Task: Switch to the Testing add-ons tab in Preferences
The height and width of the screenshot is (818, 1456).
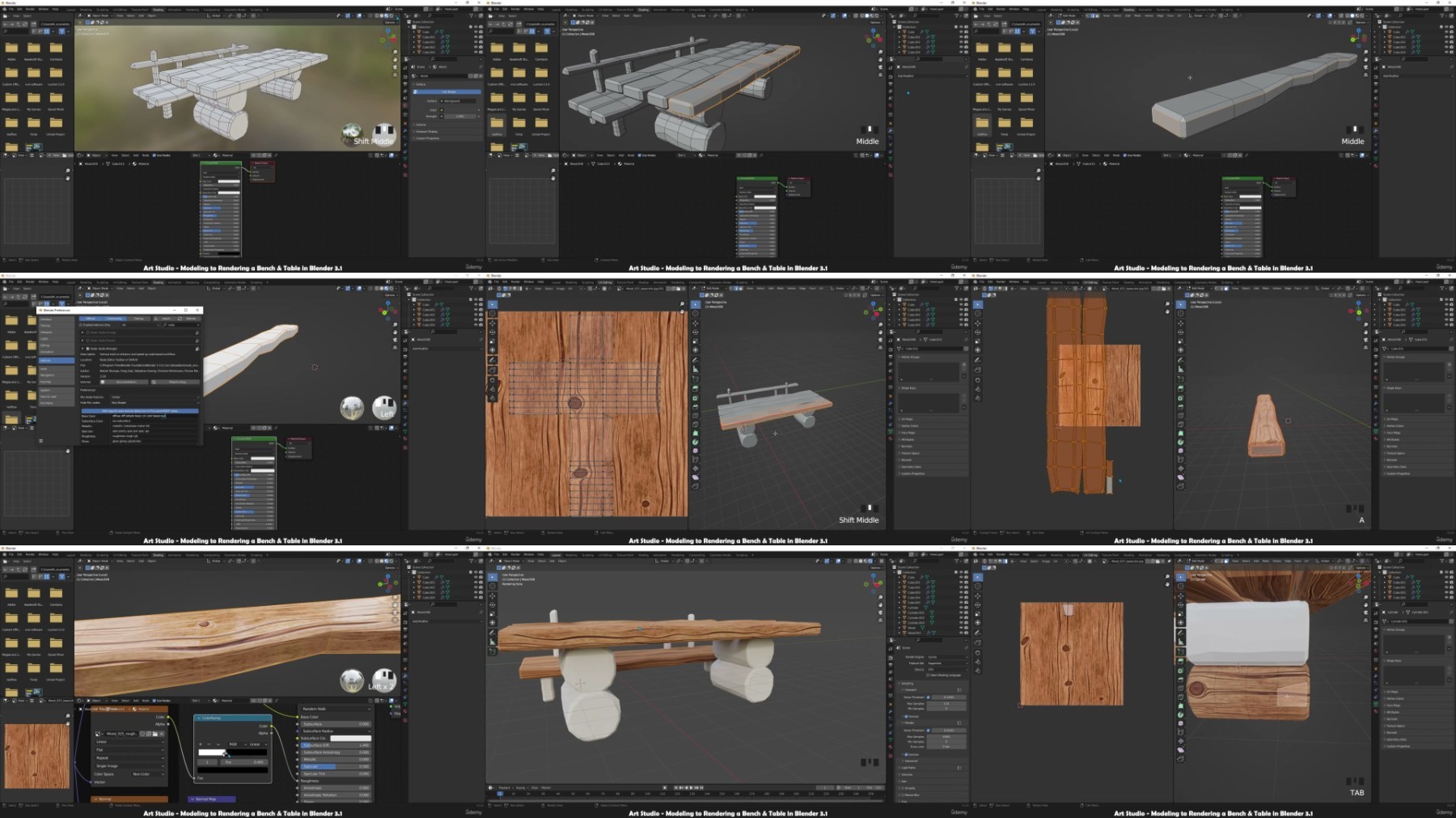Action: pyautogui.click(x=138, y=319)
